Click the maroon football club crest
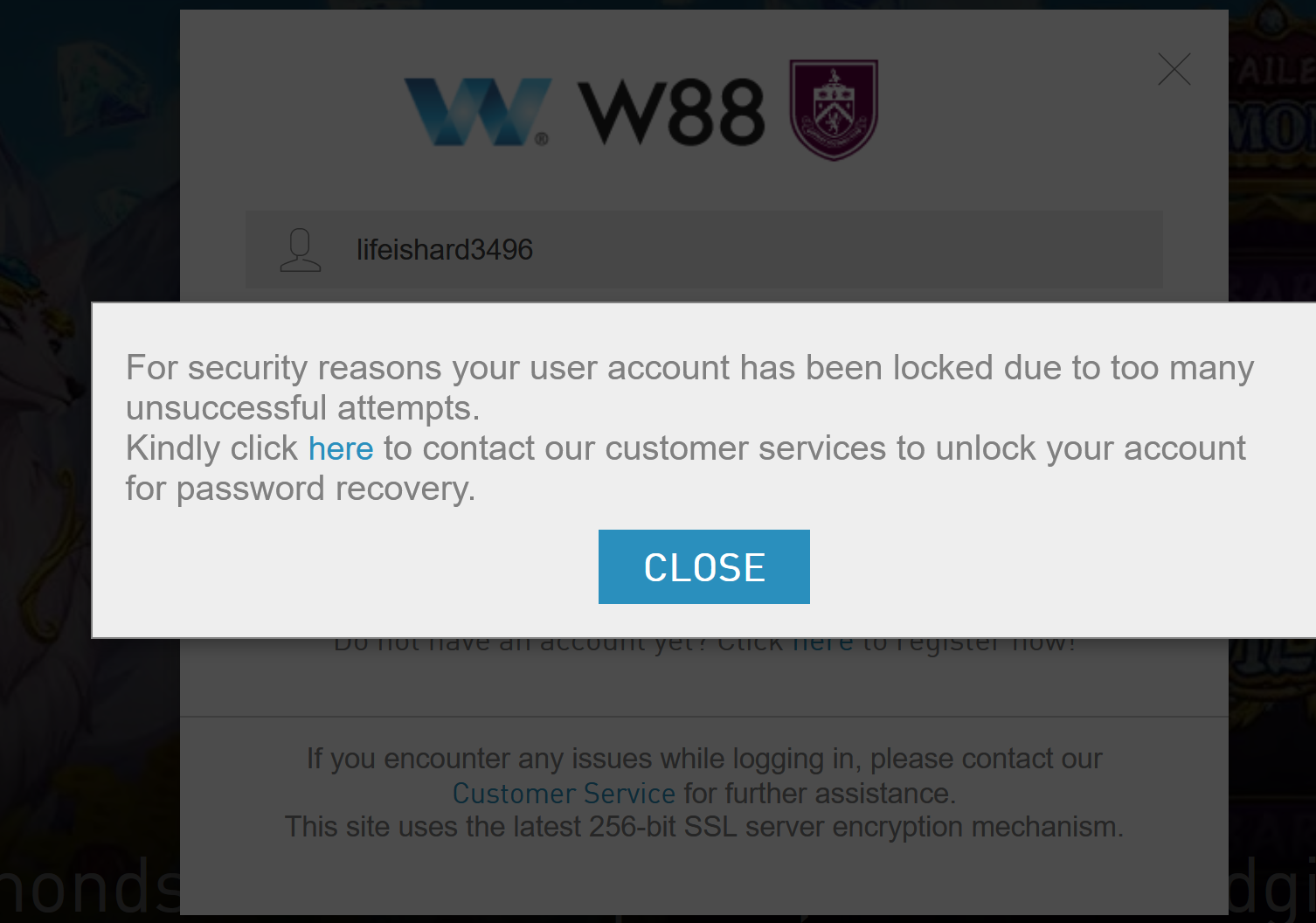The image size is (1316, 923). pyautogui.click(x=833, y=110)
